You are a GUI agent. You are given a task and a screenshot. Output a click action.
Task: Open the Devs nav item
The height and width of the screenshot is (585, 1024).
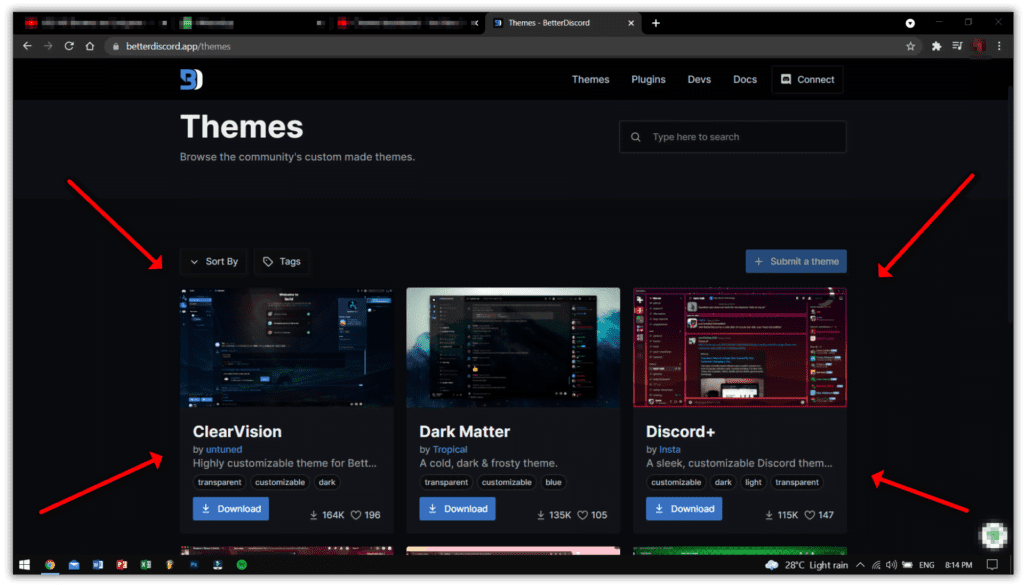(x=699, y=80)
